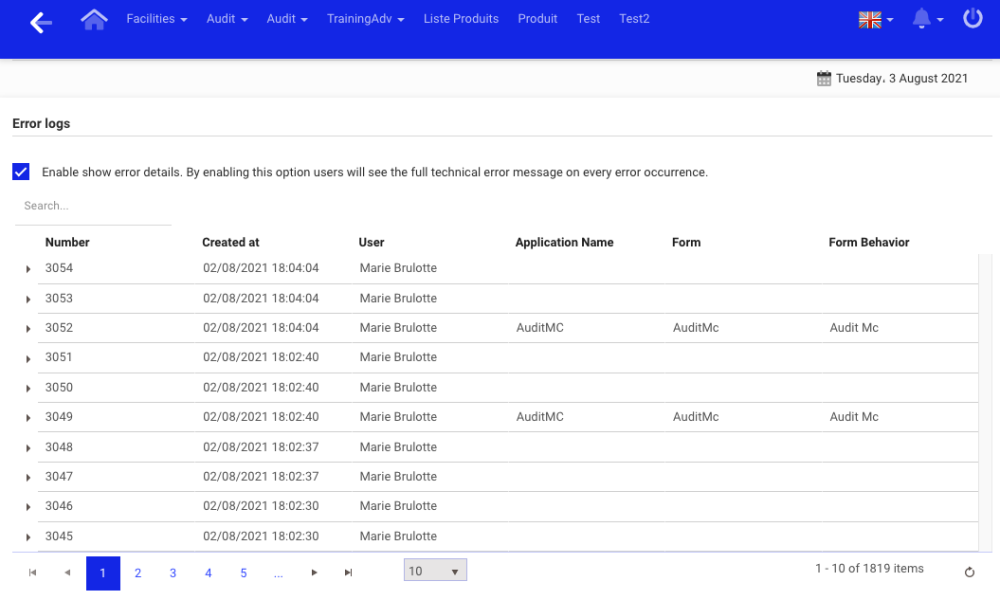Viewport: 1000px width, 600px height.
Task: Open the Home page icon
Action: (94, 19)
